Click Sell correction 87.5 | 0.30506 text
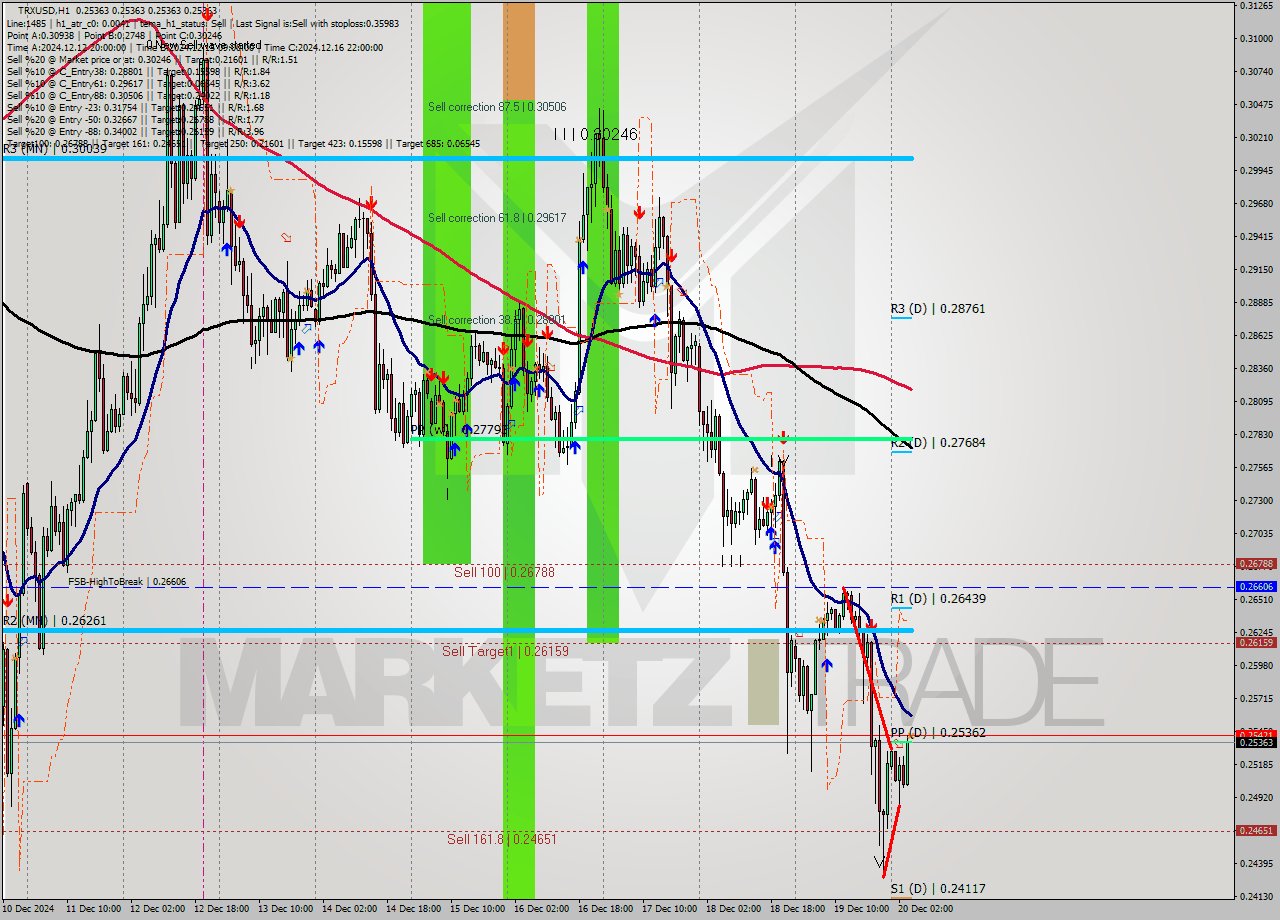 coord(497,107)
